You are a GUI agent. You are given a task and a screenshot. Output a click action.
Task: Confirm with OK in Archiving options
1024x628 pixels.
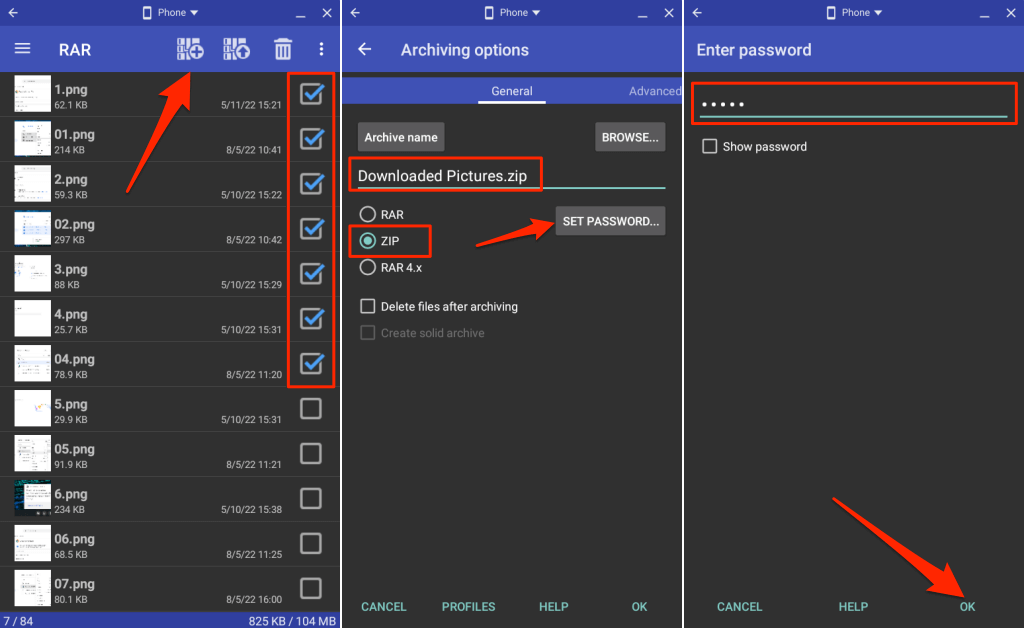(x=639, y=606)
